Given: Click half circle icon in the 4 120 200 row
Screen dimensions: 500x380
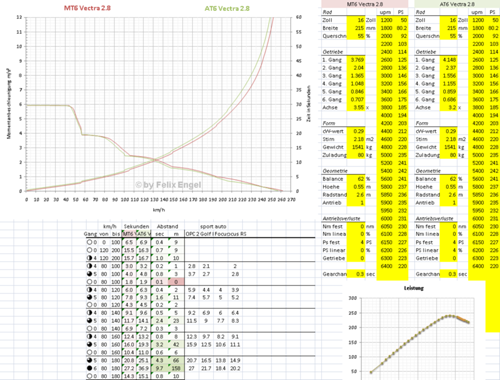Looking at the screenshot, I should click(x=89, y=258).
